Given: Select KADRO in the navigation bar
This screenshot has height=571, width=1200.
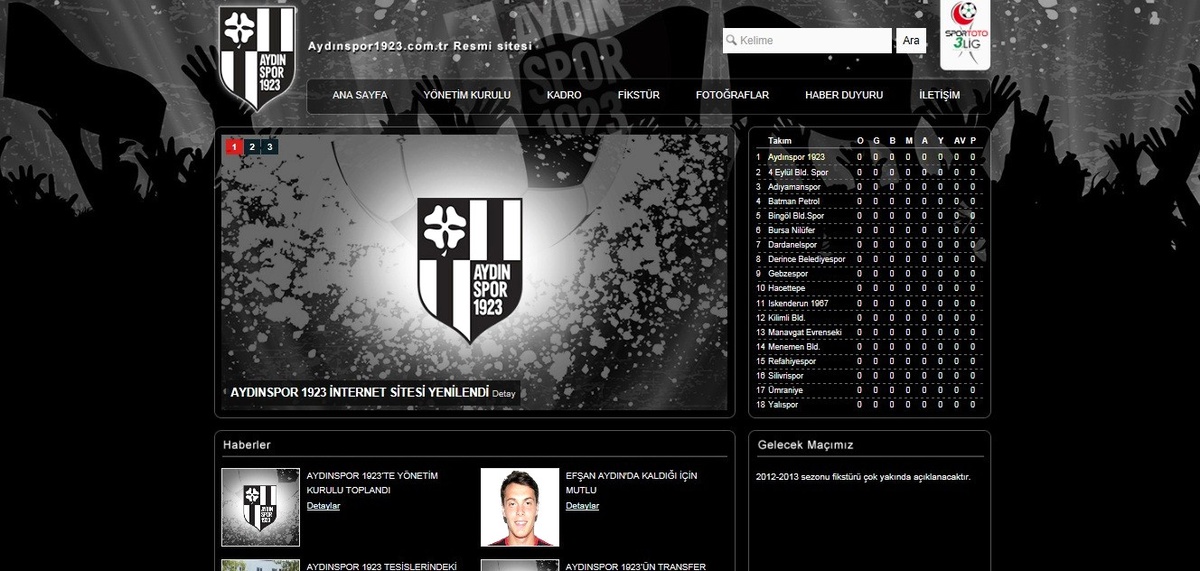Looking at the screenshot, I should pos(564,95).
